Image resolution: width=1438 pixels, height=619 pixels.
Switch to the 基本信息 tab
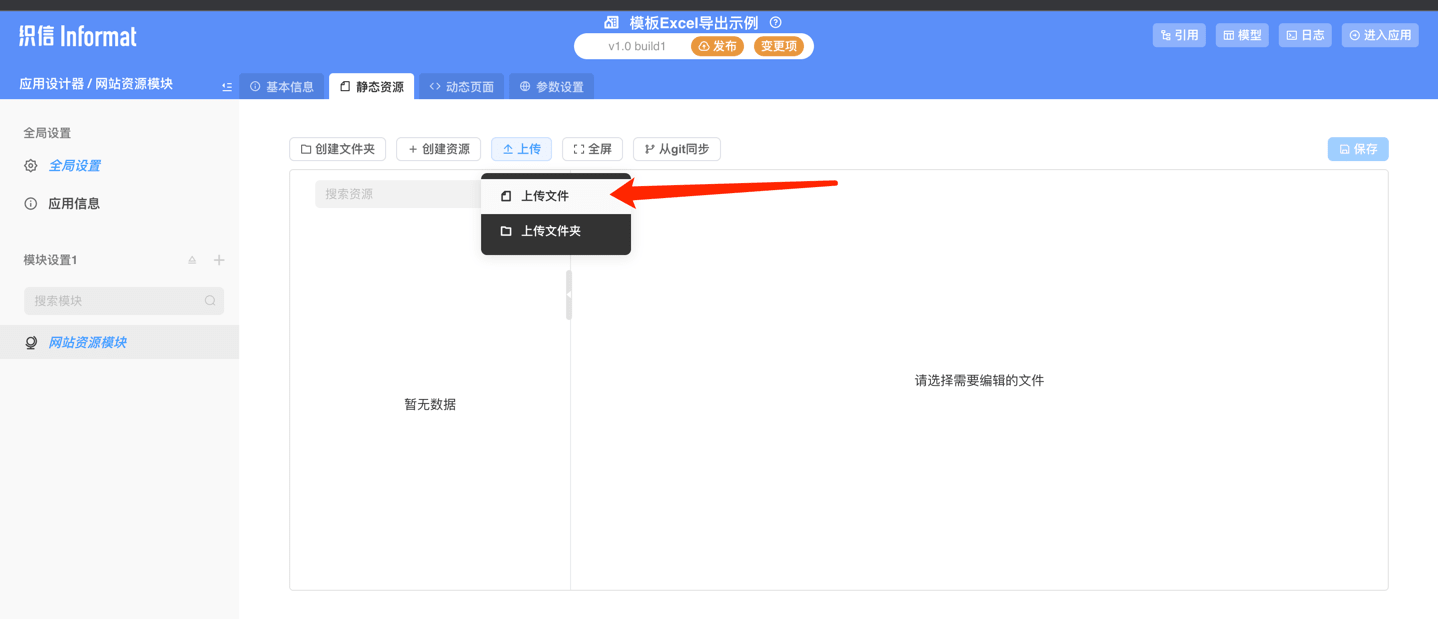click(x=283, y=86)
